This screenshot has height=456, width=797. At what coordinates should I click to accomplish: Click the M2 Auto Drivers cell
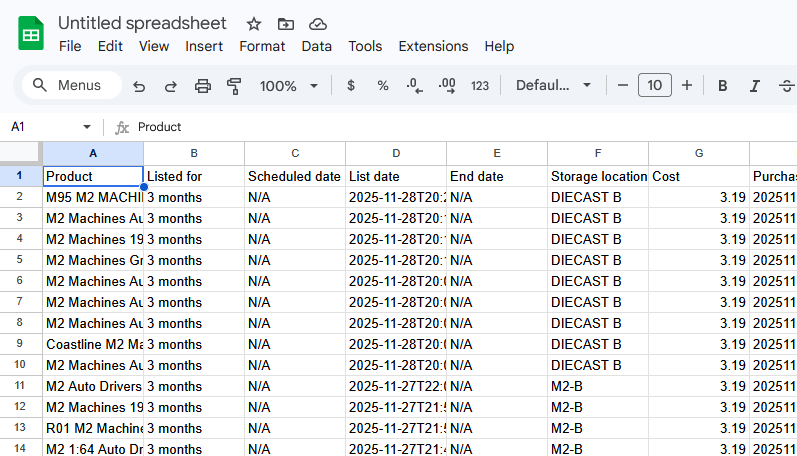(x=93, y=386)
